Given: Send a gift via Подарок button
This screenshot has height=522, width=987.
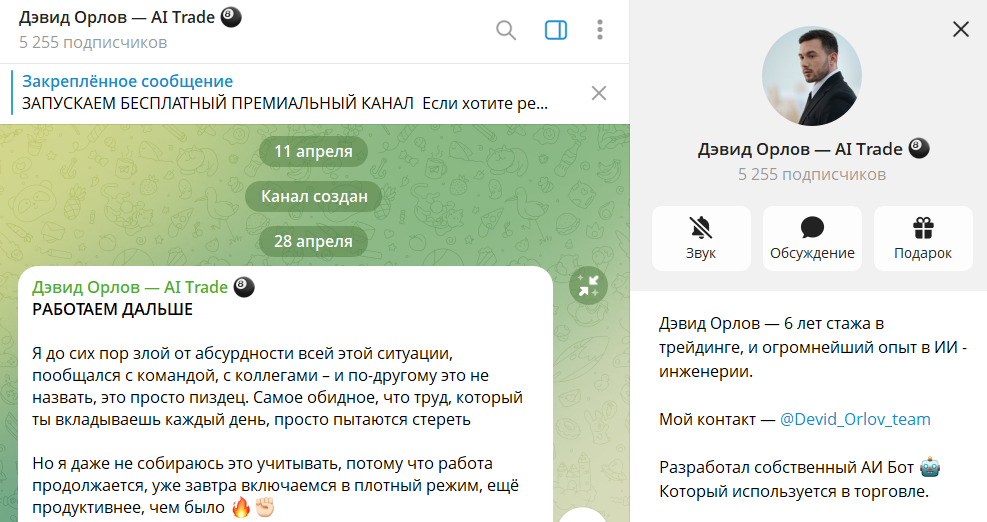Looking at the screenshot, I should click(923, 238).
